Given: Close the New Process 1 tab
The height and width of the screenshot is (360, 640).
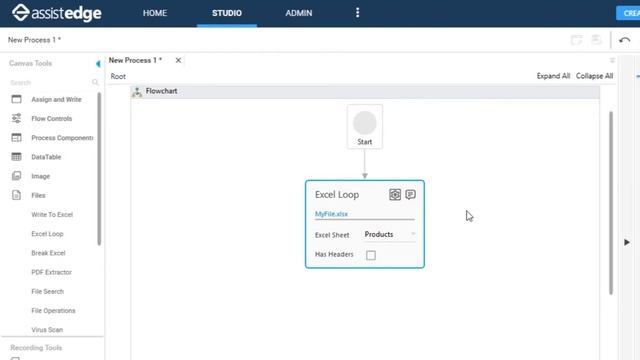Looking at the screenshot, I should (x=178, y=60).
